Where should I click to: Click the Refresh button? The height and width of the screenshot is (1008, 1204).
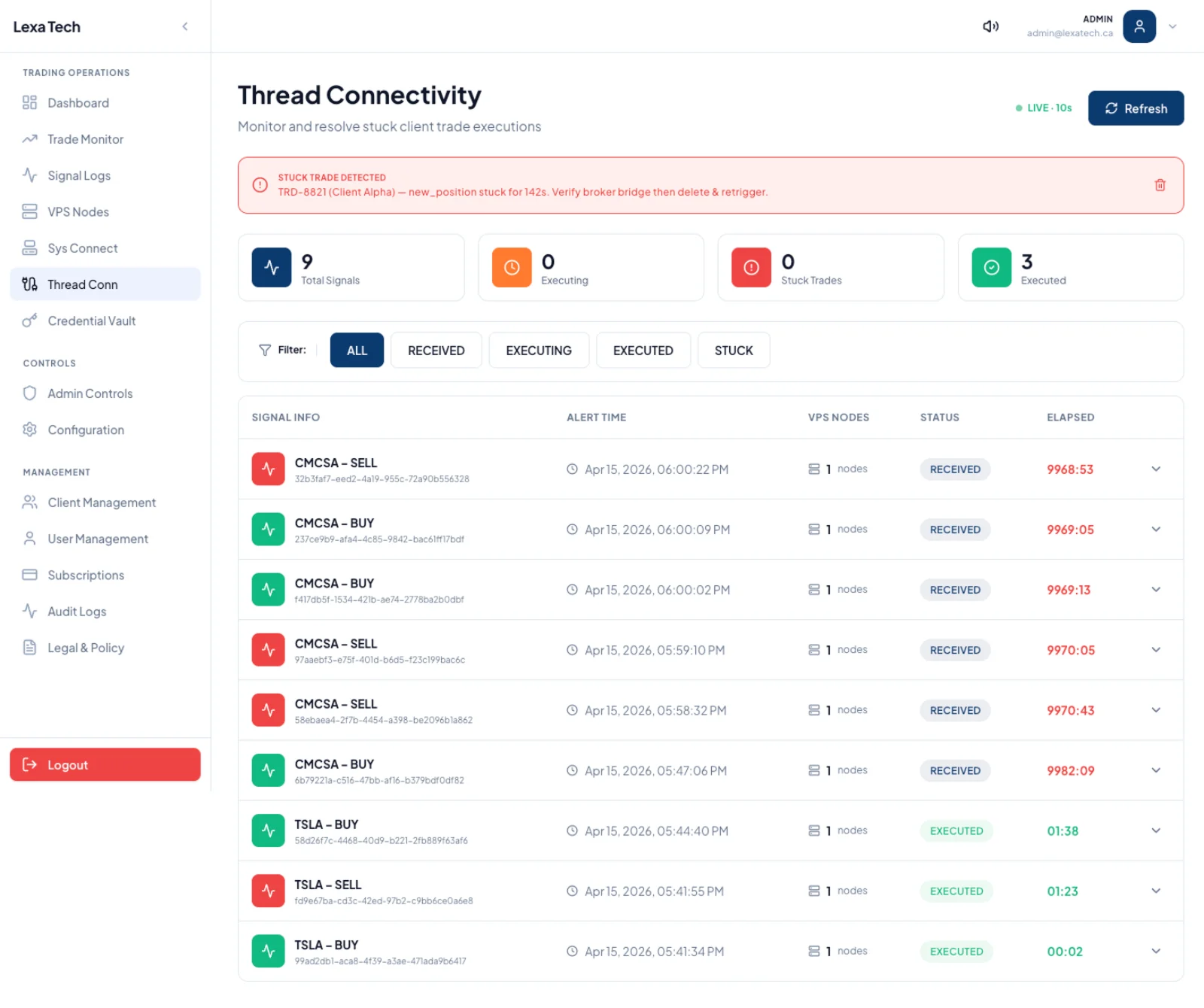[x=1136, y=108]
